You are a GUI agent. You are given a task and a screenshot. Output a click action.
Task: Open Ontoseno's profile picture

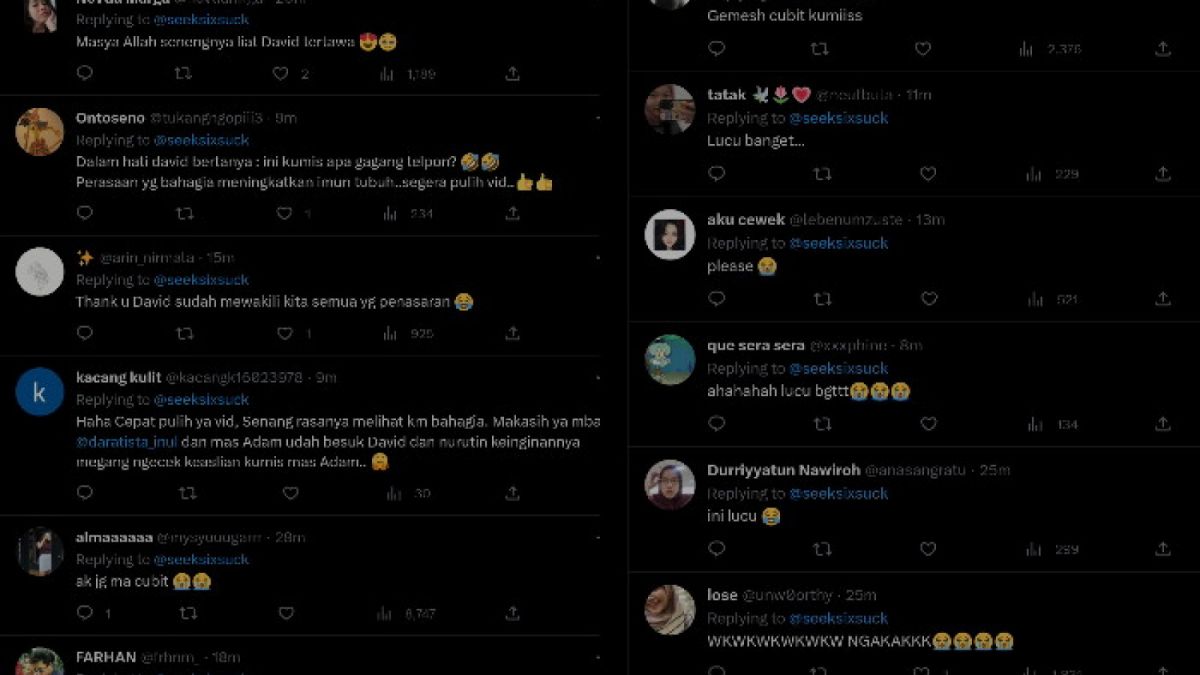(40, 131)
